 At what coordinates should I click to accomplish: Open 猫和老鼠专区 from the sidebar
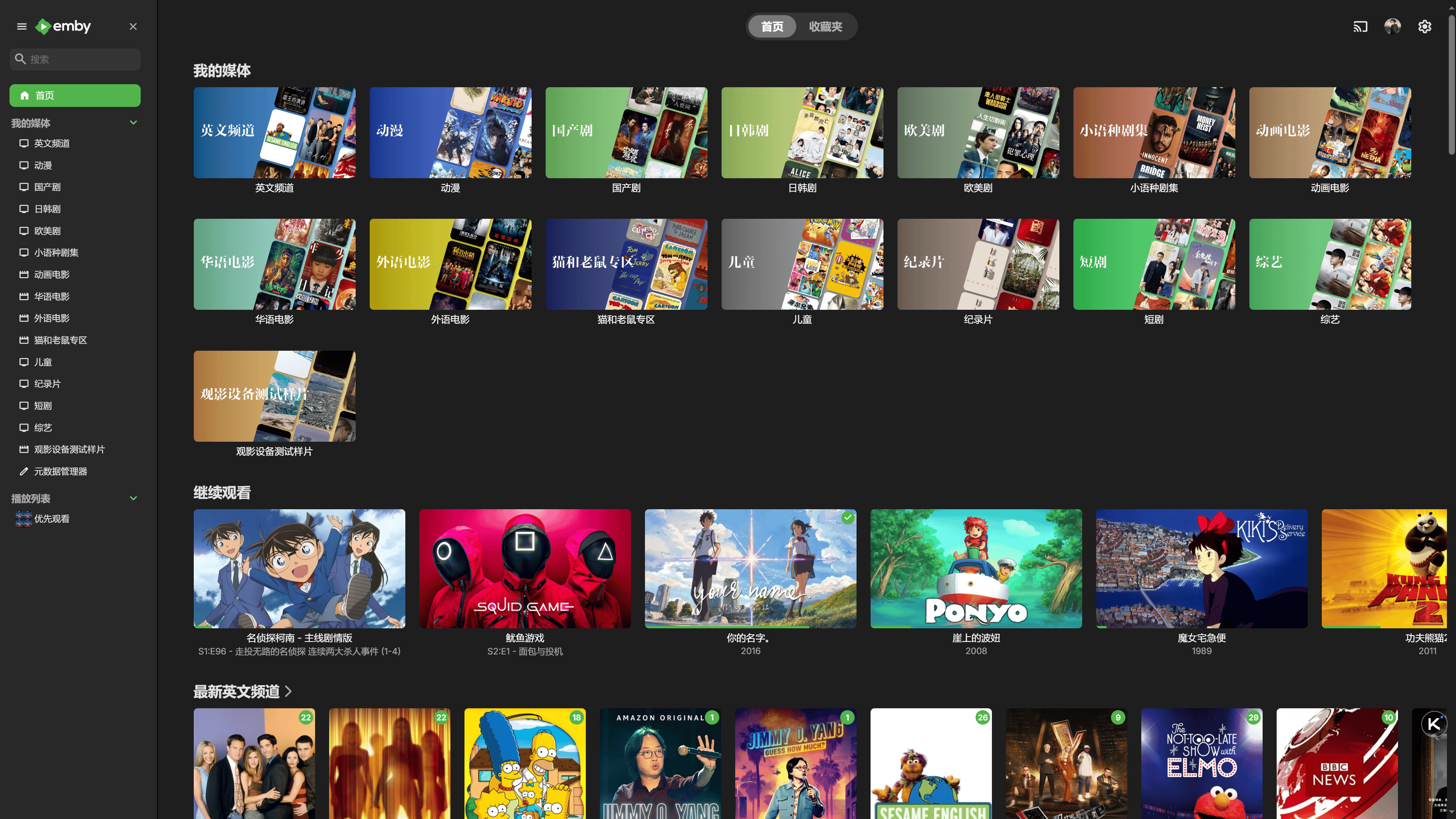coord(60,340)
